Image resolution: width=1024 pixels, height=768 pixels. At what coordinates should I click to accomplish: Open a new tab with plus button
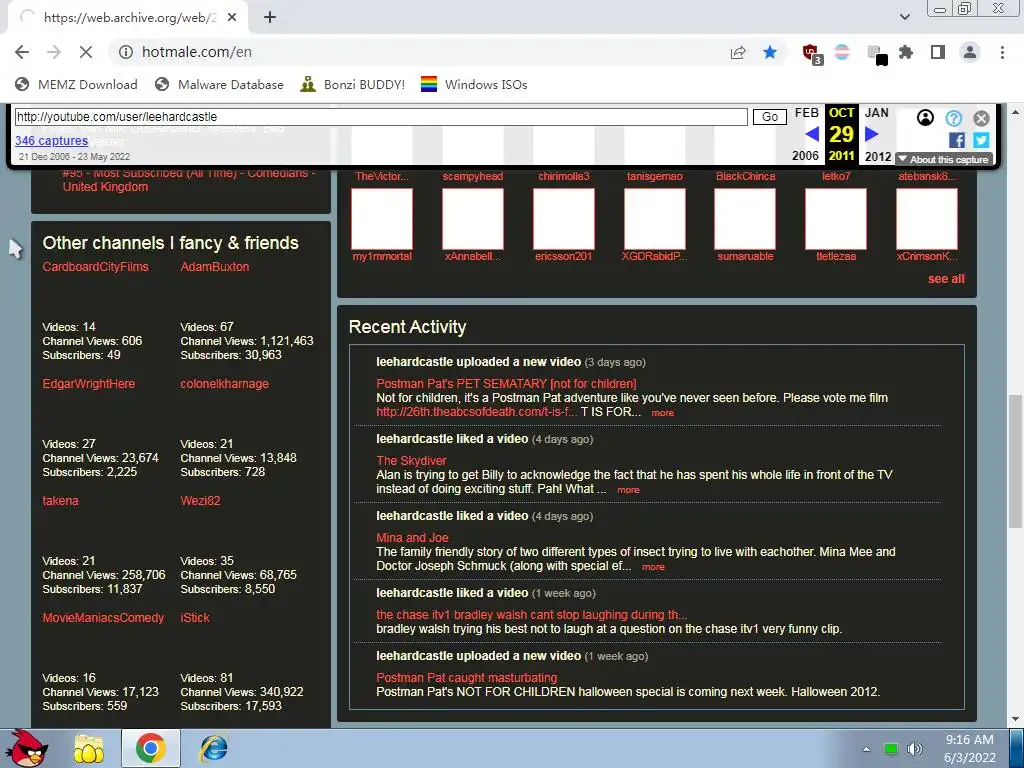pyautogui.click(x=270, y=18)
